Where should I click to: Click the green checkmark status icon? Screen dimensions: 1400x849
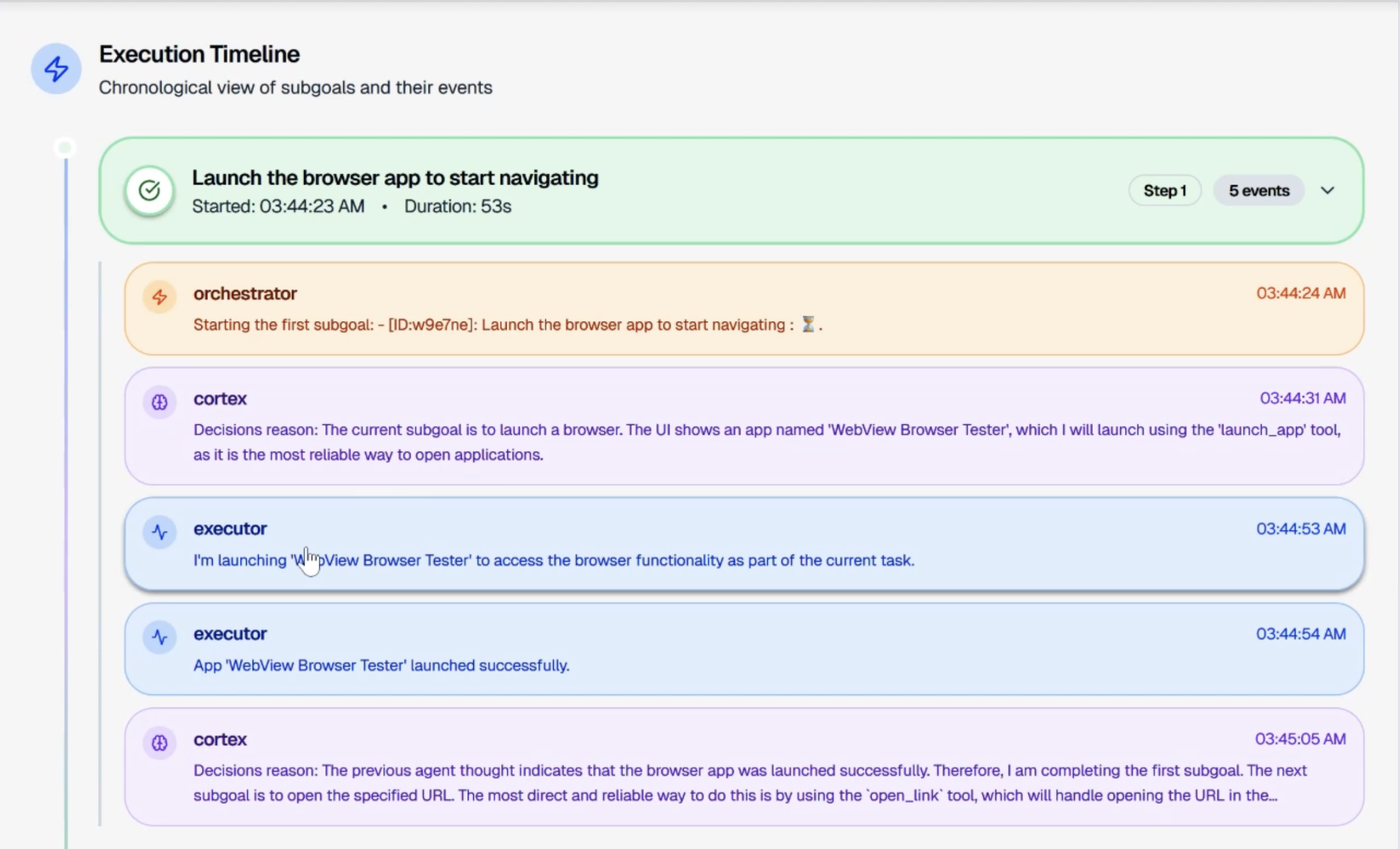coord(149,190)
